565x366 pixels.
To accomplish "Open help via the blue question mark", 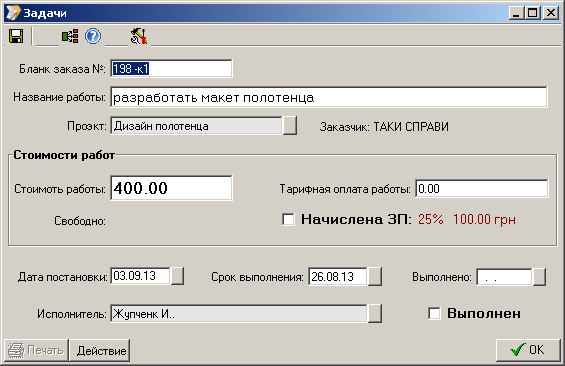I will 93,36.
